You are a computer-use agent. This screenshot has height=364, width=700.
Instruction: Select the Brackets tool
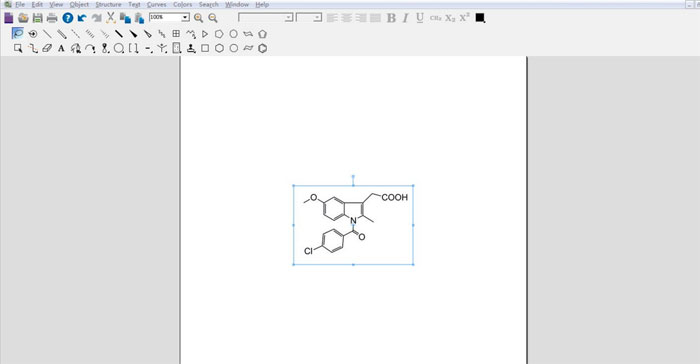point(133,48)
